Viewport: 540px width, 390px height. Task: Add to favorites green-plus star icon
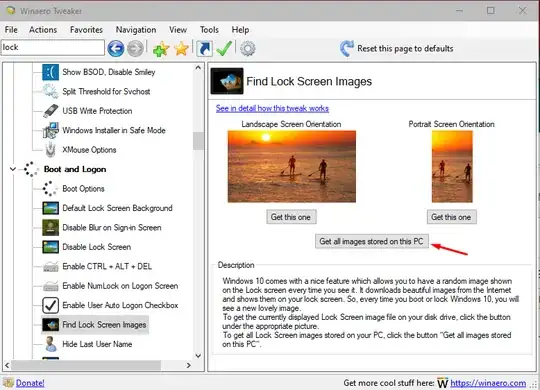(161, 49)
